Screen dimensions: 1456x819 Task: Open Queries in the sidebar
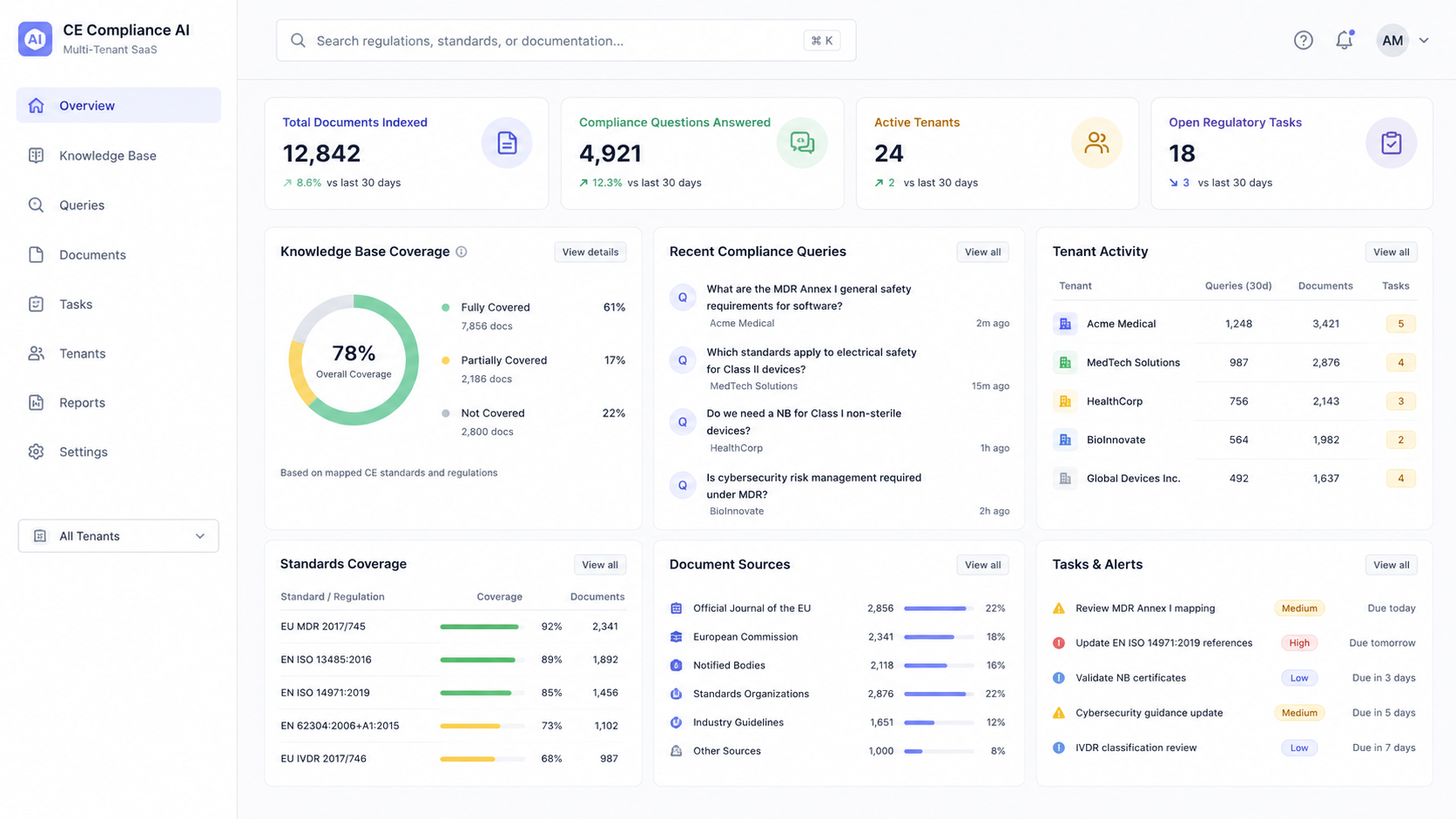118,205
